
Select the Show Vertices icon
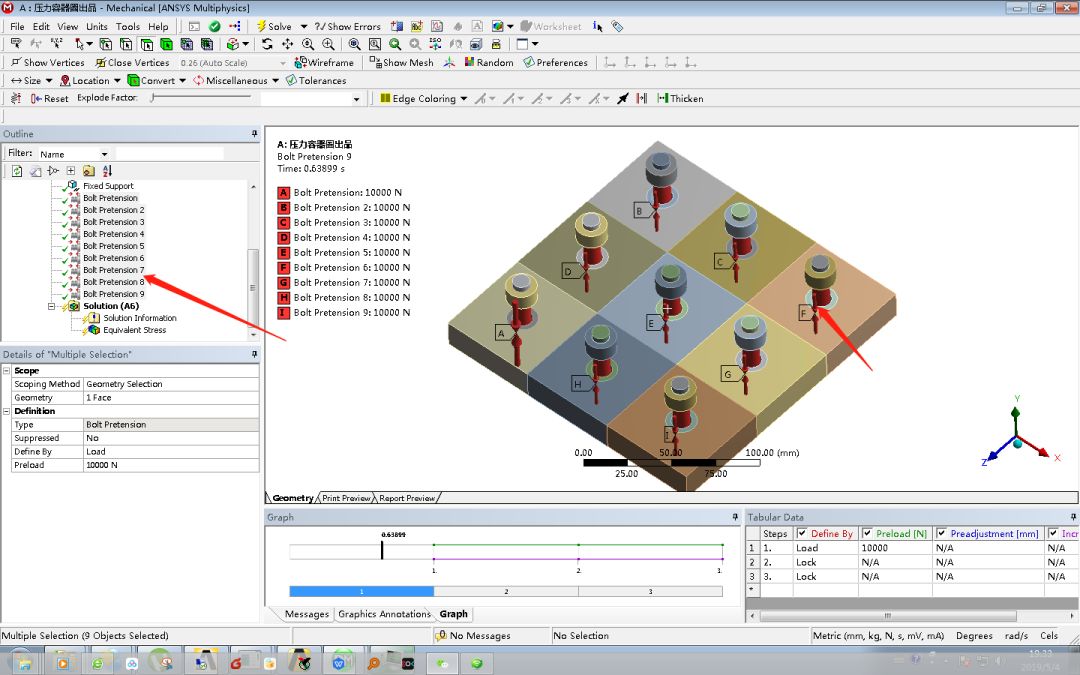(15, 62)
